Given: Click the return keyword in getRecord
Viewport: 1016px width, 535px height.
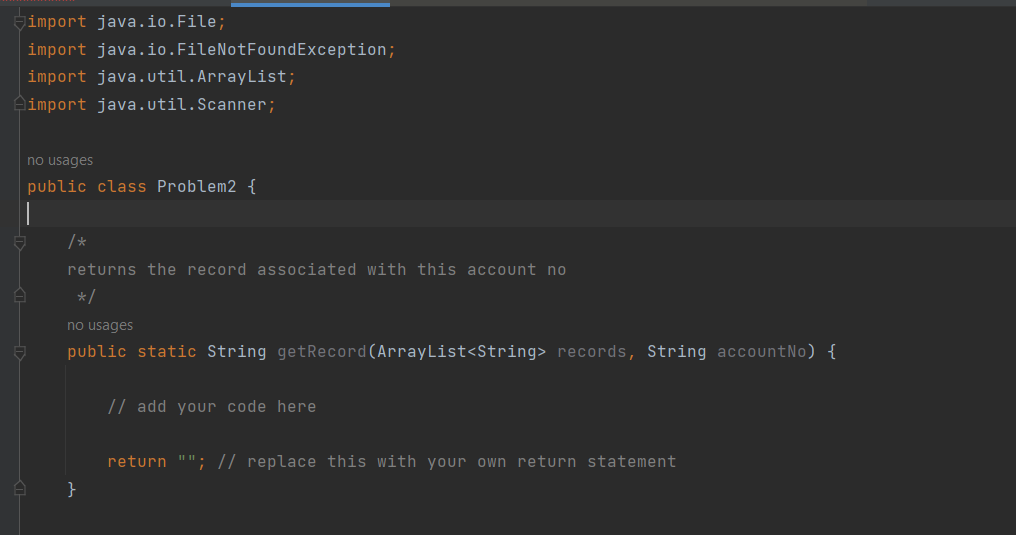Looking at the screenshot, I should click(137, 462).
